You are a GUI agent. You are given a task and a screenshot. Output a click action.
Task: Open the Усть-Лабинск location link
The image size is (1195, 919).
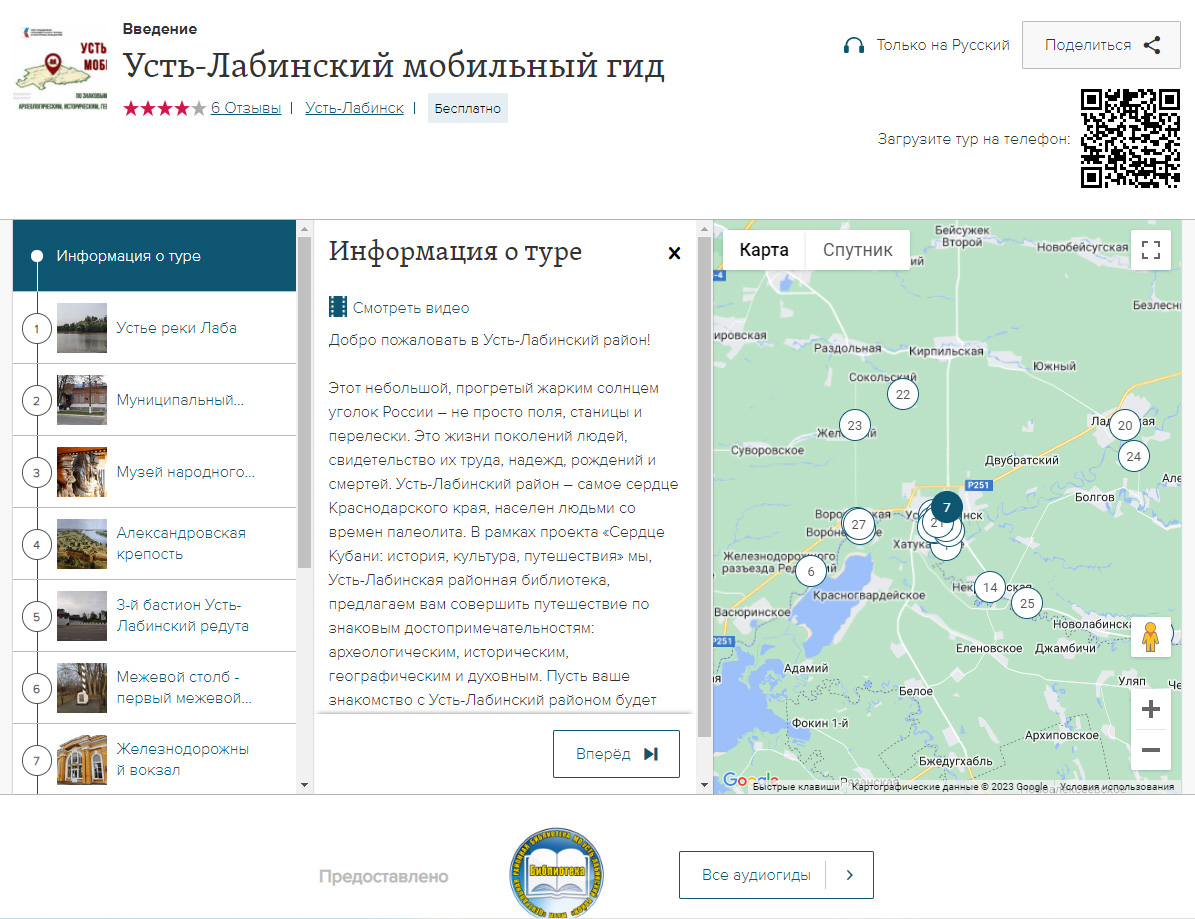pyautogui.click(x=354, y=108)
